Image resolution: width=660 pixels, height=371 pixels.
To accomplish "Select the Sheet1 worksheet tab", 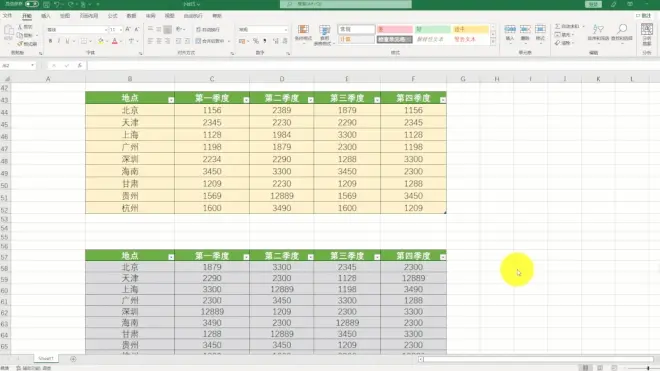I will pyautogui.click(x=46, y=359).
